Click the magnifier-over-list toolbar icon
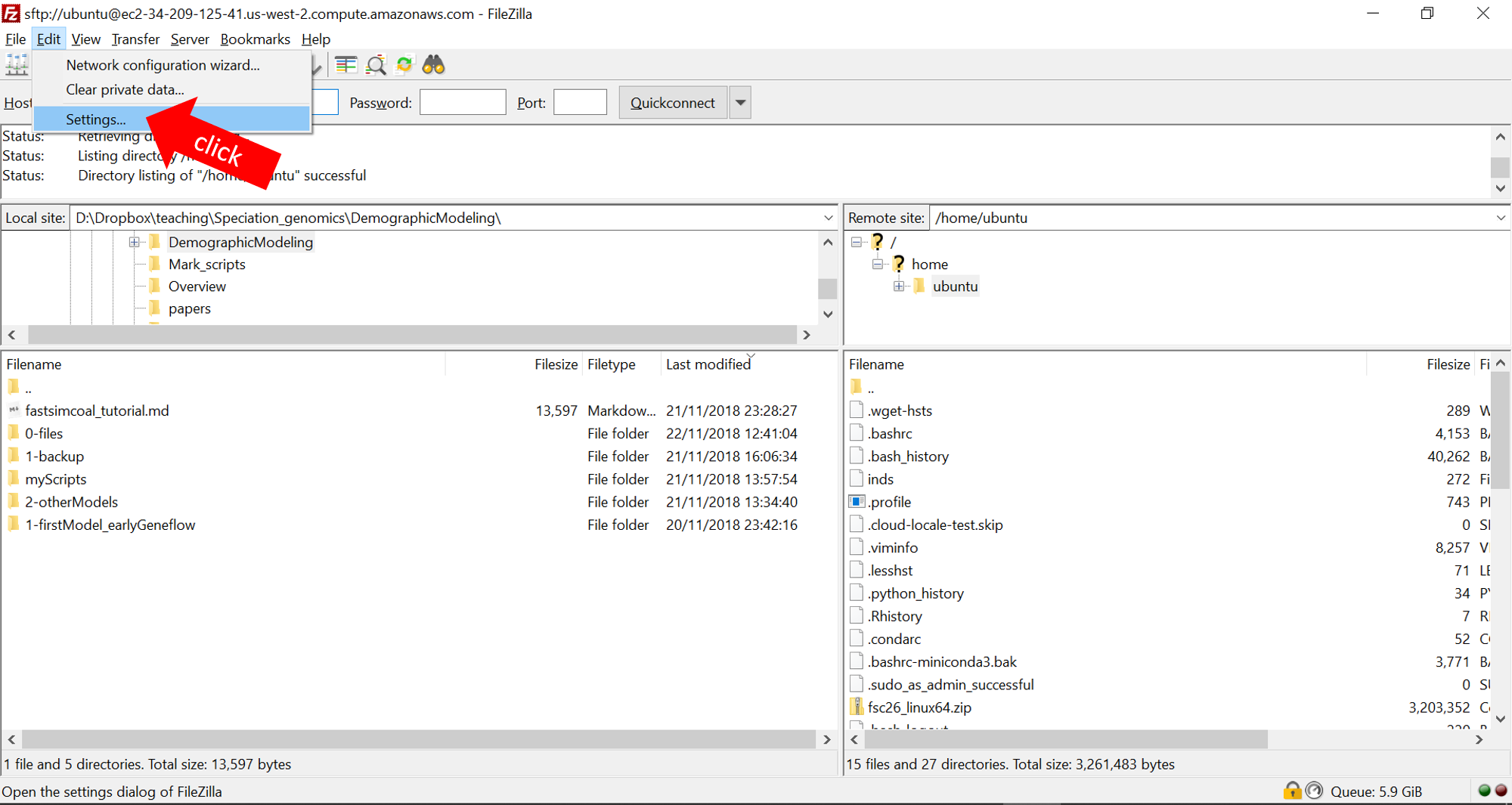This screenshot has width=1512, height=805. (x=376, y=65)
